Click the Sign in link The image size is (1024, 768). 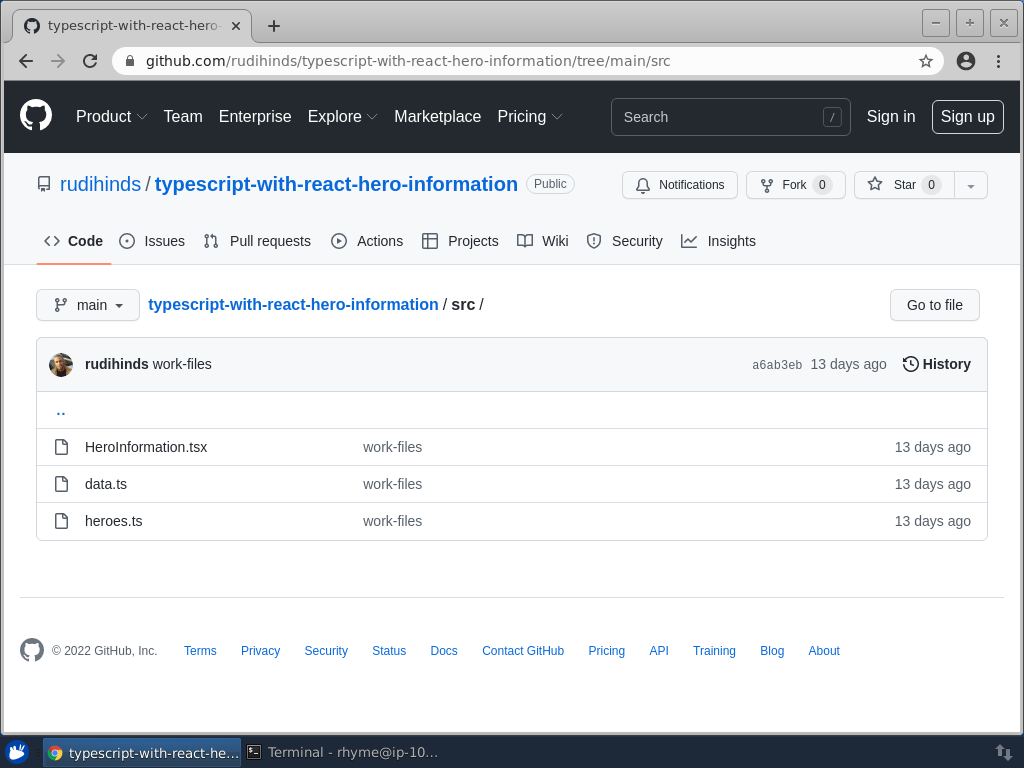tap(891, 116)
